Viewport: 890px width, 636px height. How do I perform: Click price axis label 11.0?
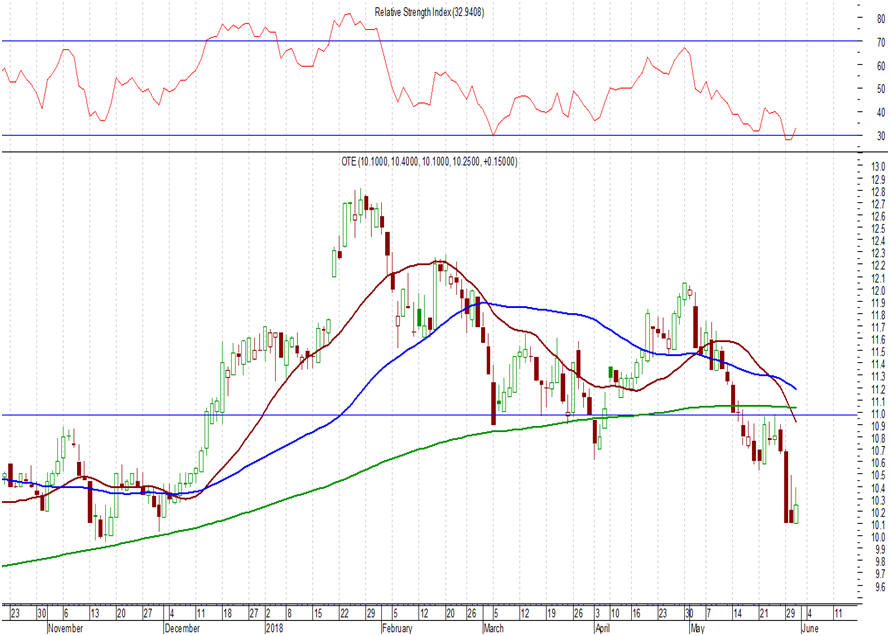pos(878,414)
